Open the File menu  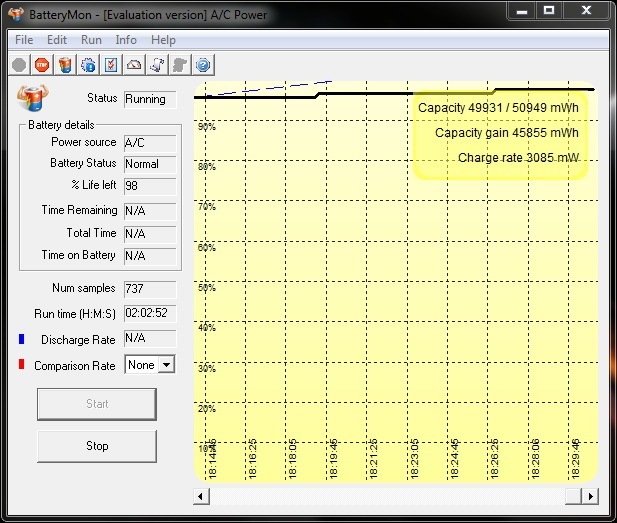(24, 40)
